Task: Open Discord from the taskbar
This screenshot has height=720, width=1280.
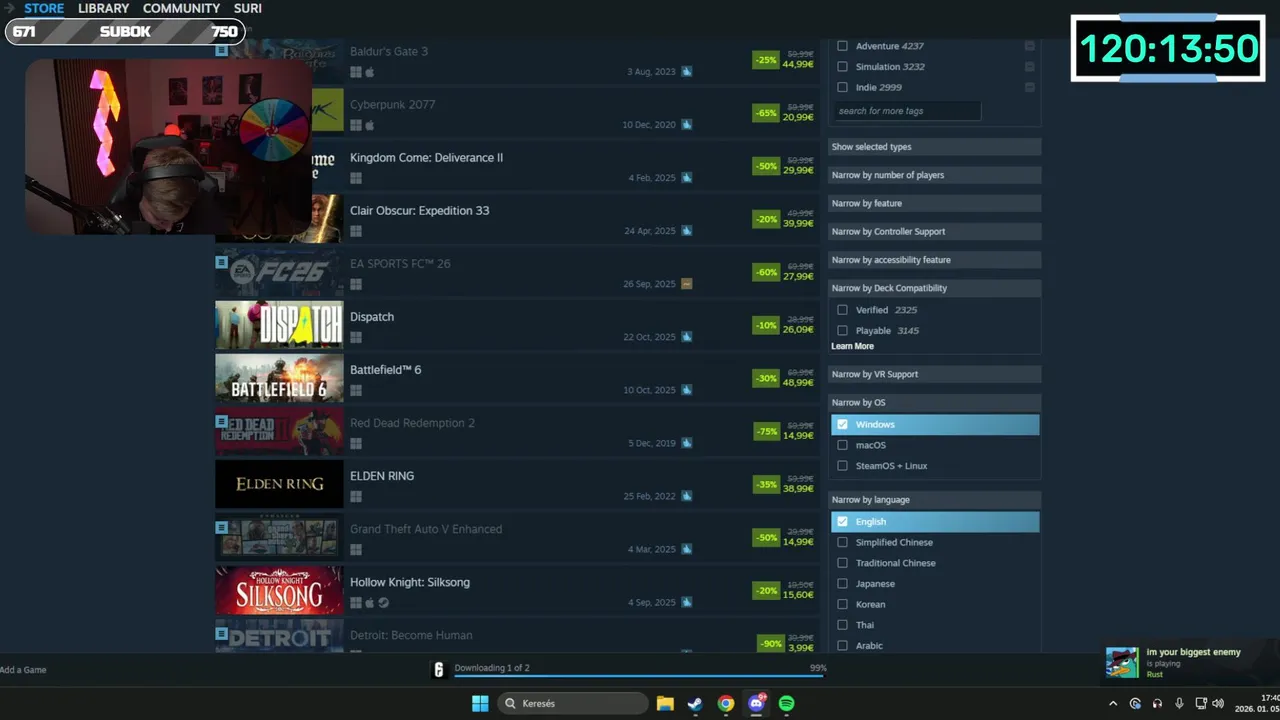Action: pos(757,704)
